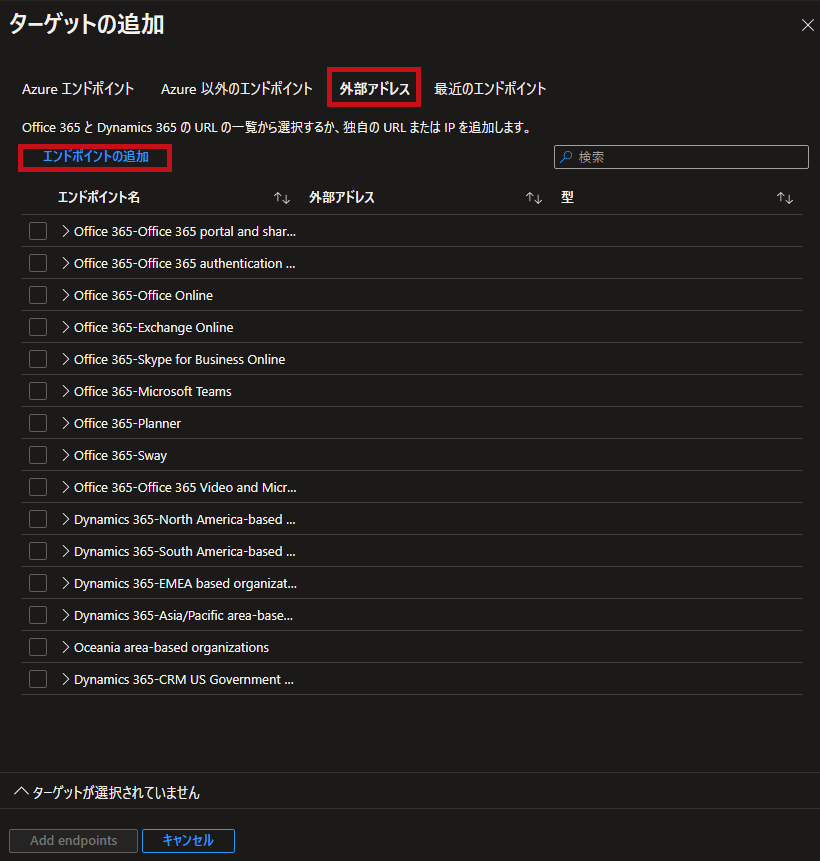Click the キャンセル button
The width and height of the screenshot is (820, 861).
click(188, 841)
